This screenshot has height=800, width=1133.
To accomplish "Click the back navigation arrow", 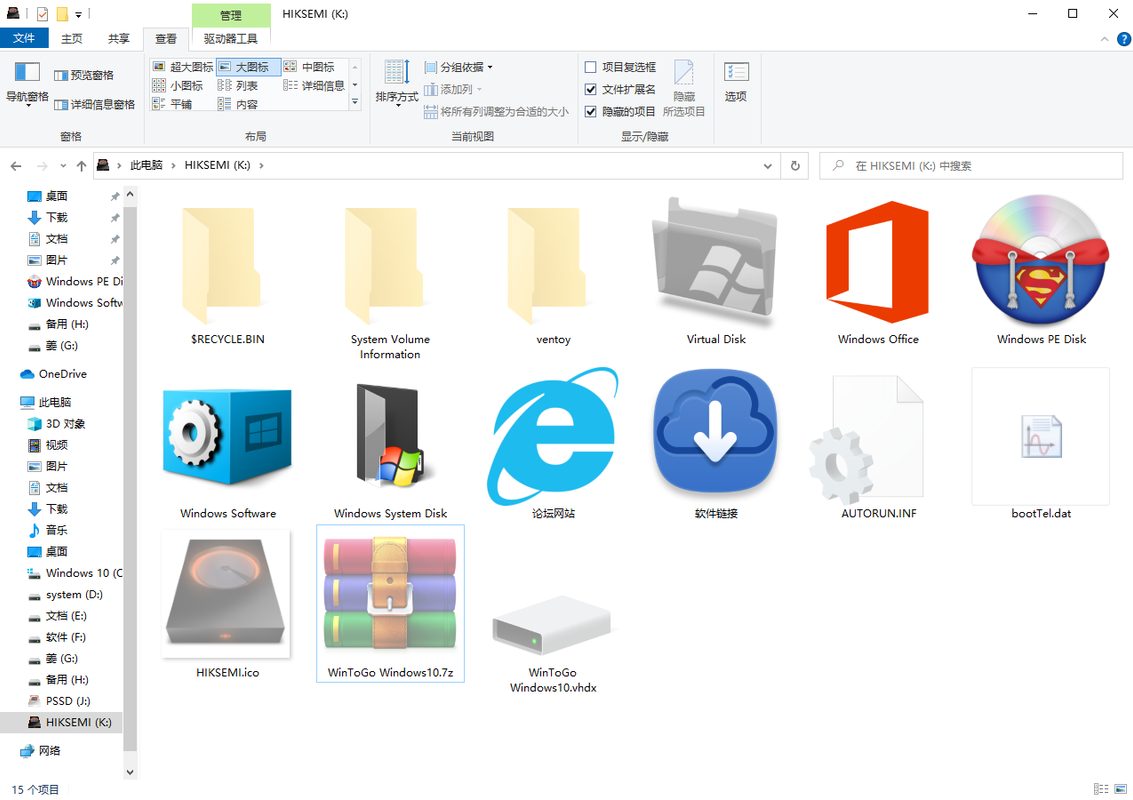I will click(x=16, y=166).
